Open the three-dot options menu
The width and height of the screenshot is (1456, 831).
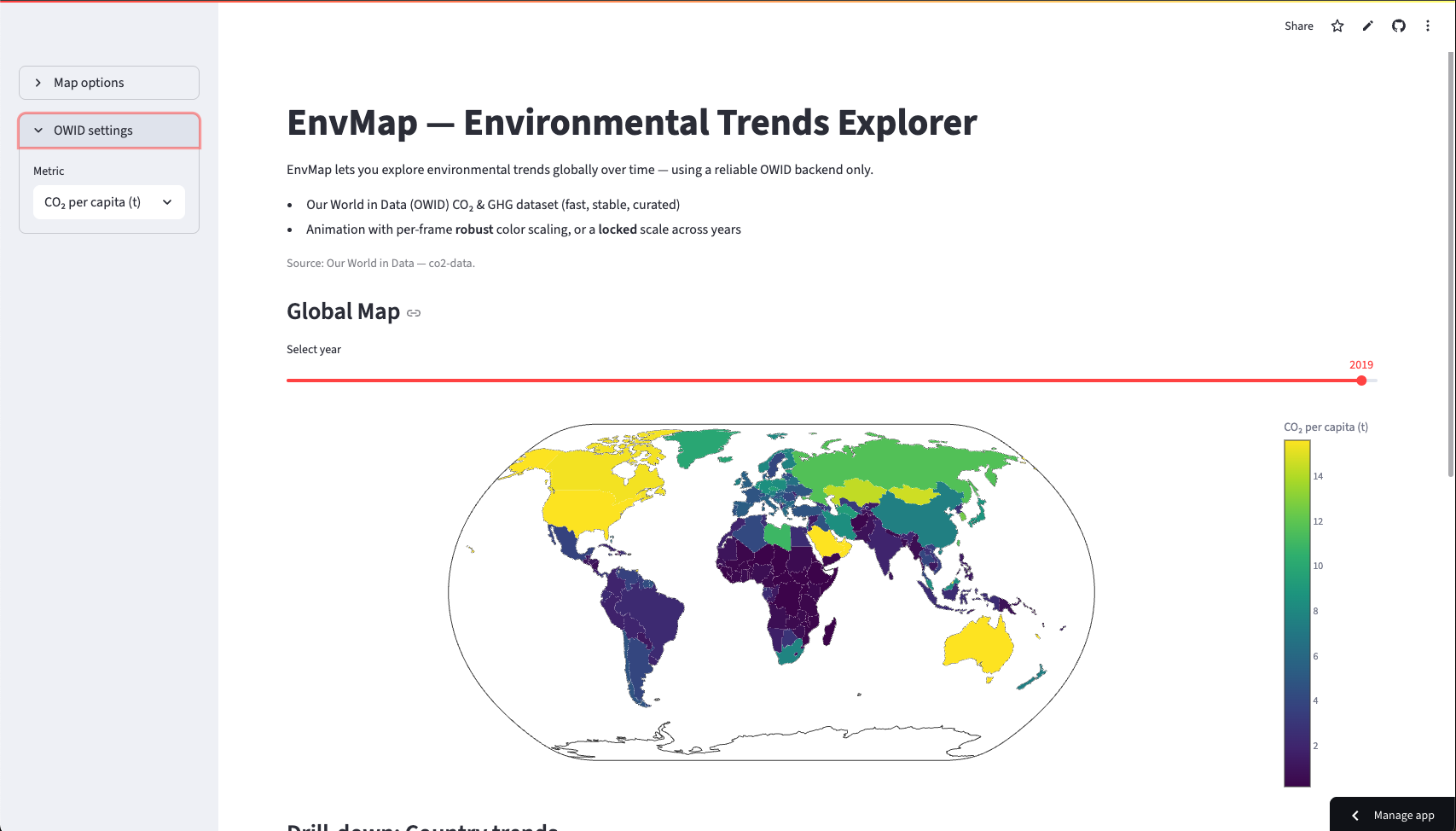[x=1429, y=26]
